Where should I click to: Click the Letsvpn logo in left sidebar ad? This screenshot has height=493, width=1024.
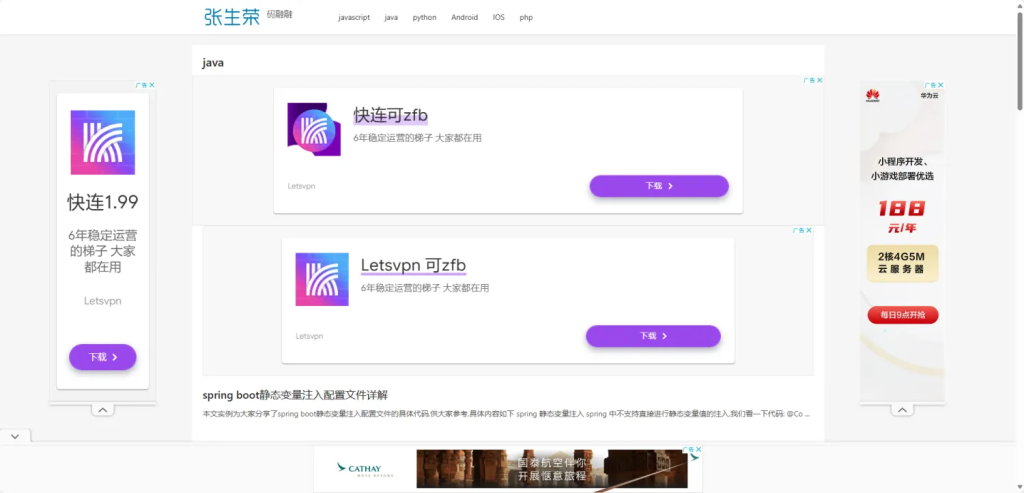point(103,142)
